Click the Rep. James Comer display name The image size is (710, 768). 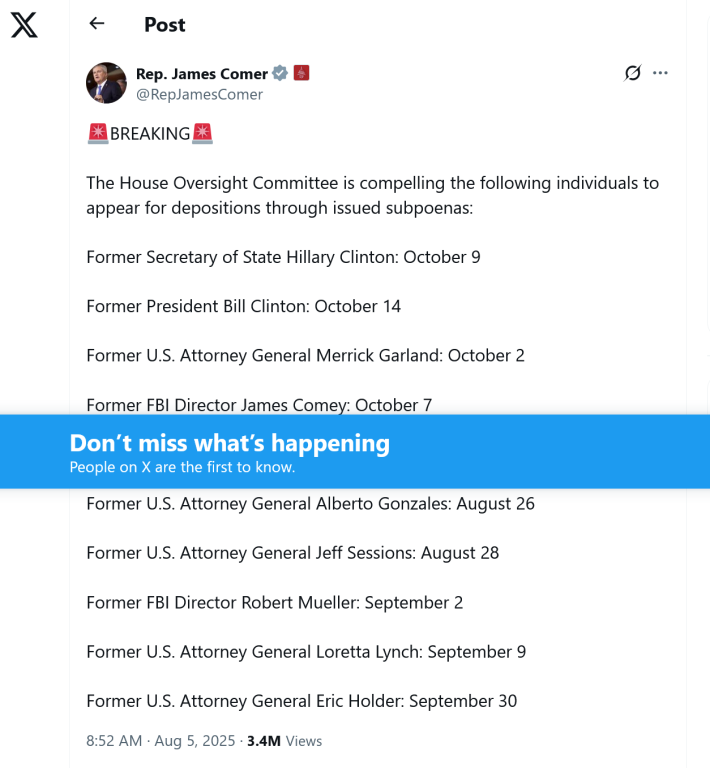click(x=202, y=73)
